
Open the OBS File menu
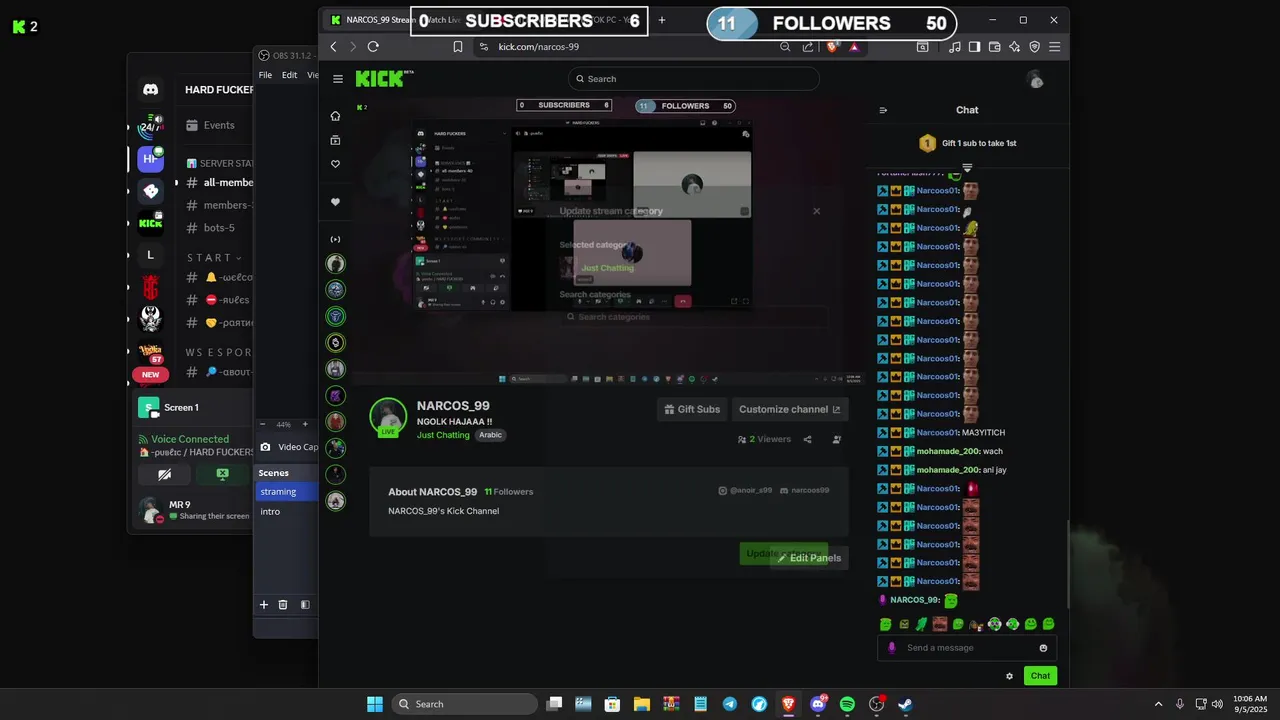pyautogui.click(x=265, y=75)
